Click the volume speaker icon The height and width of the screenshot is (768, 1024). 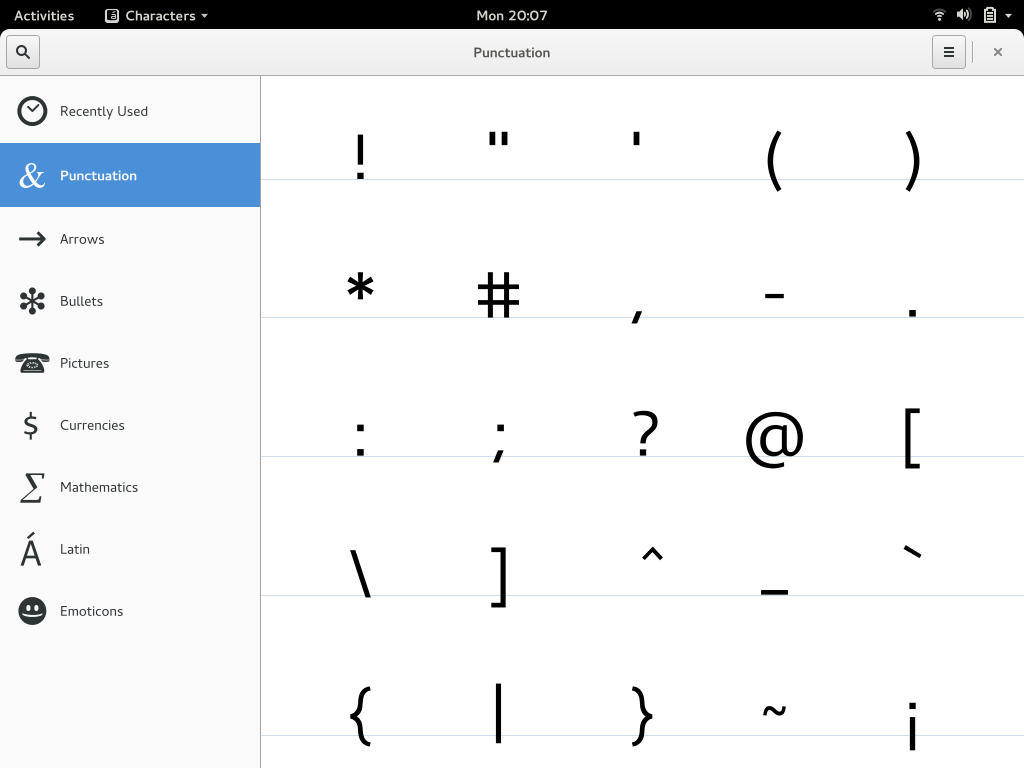pos(963,15)
